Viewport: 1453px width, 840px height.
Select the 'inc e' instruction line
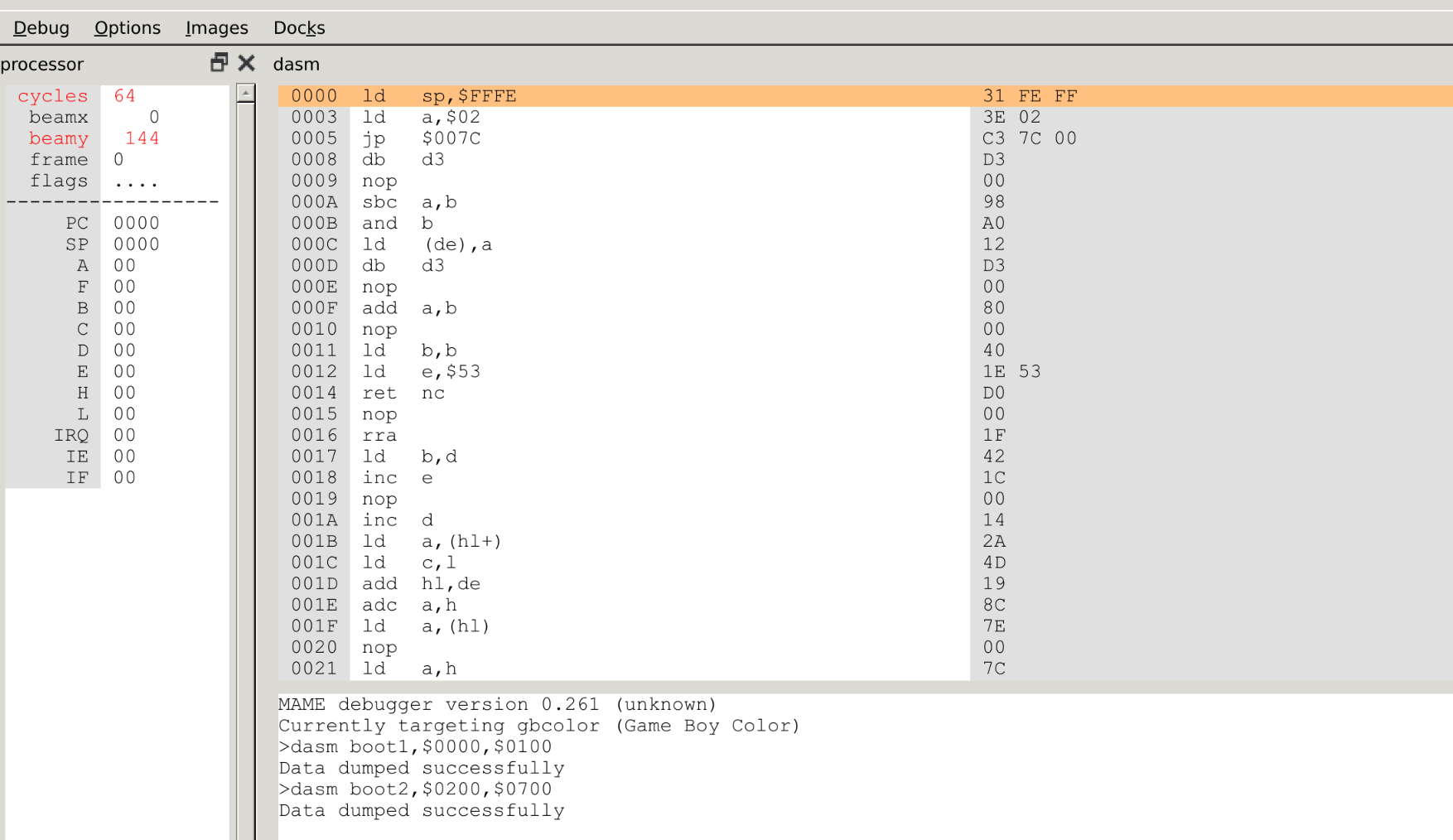click(x=866, y=478)
